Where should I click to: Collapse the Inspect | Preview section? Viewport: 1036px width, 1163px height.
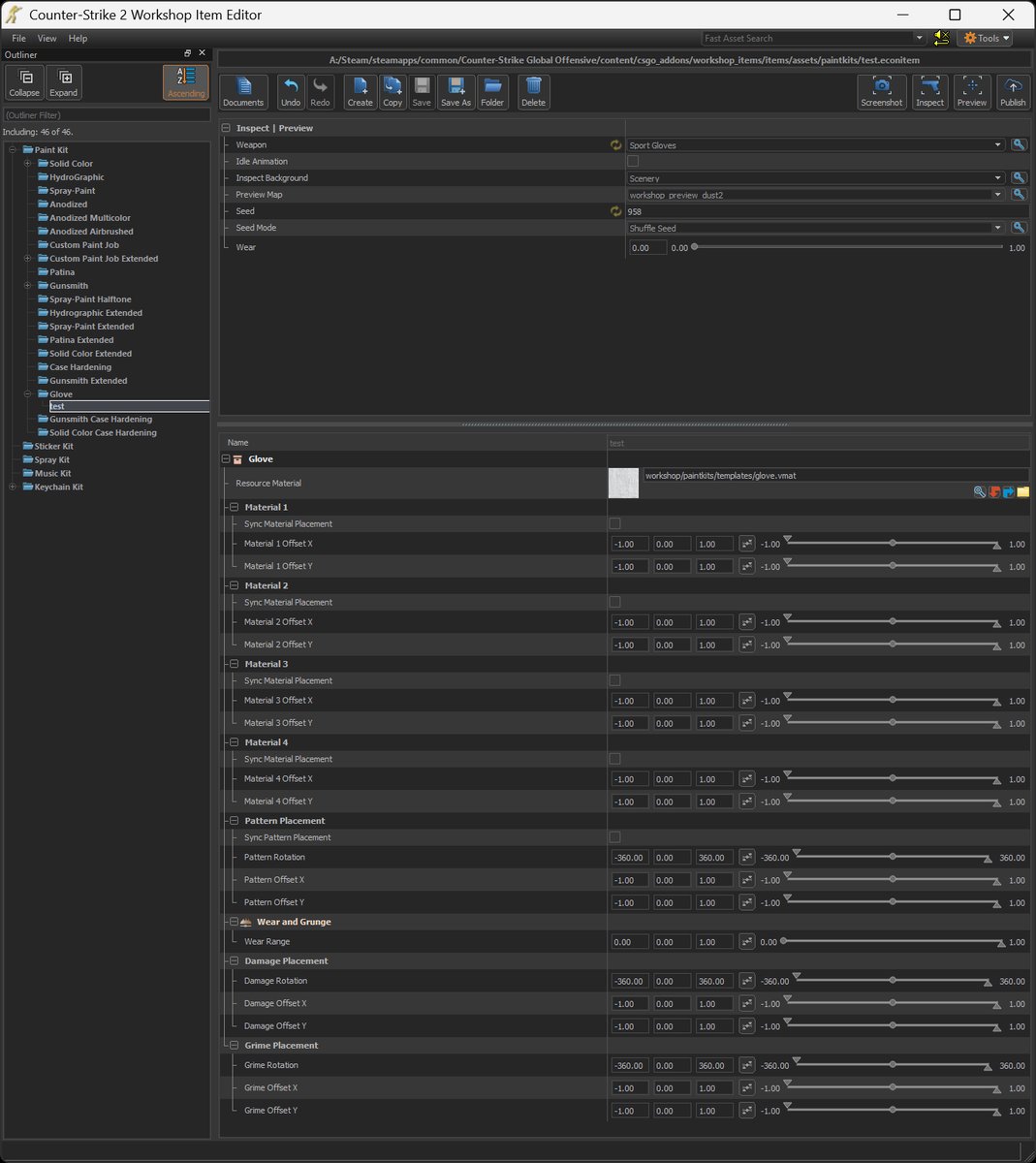226,128
